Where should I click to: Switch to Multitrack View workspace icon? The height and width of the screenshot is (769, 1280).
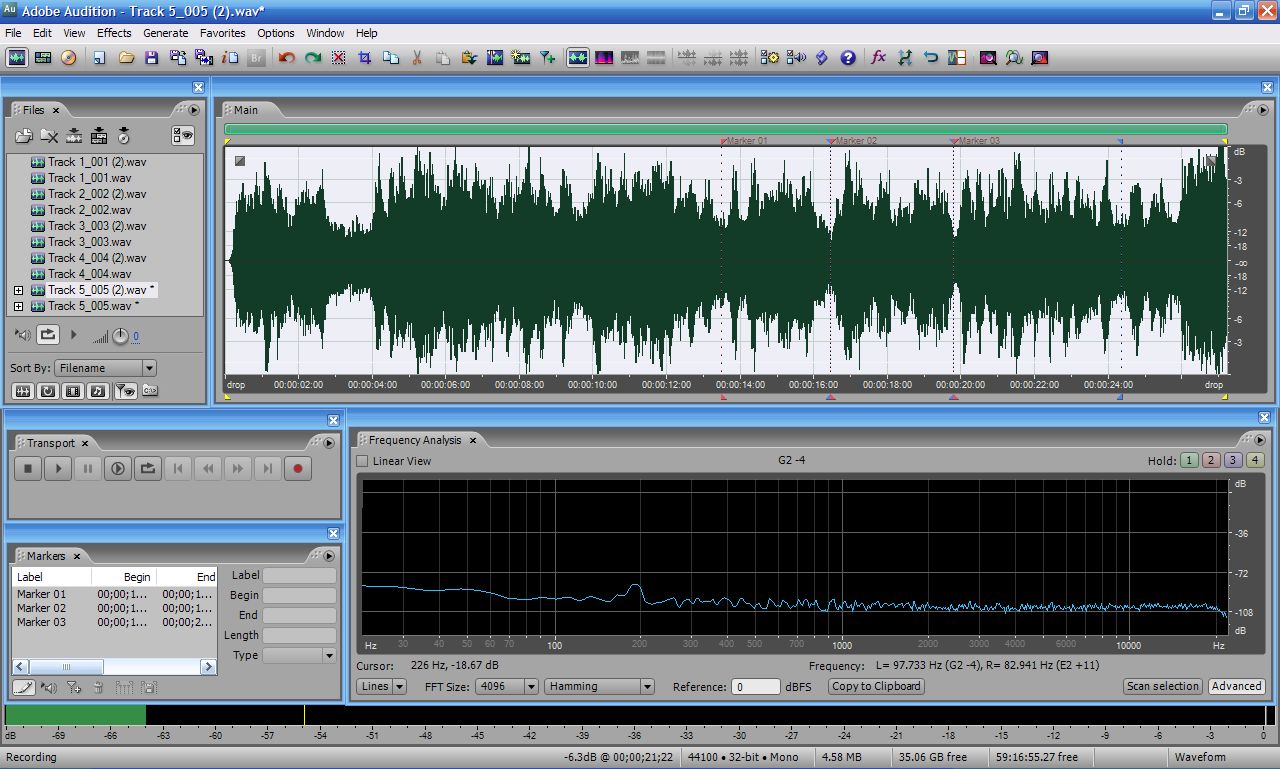(43, 58)
